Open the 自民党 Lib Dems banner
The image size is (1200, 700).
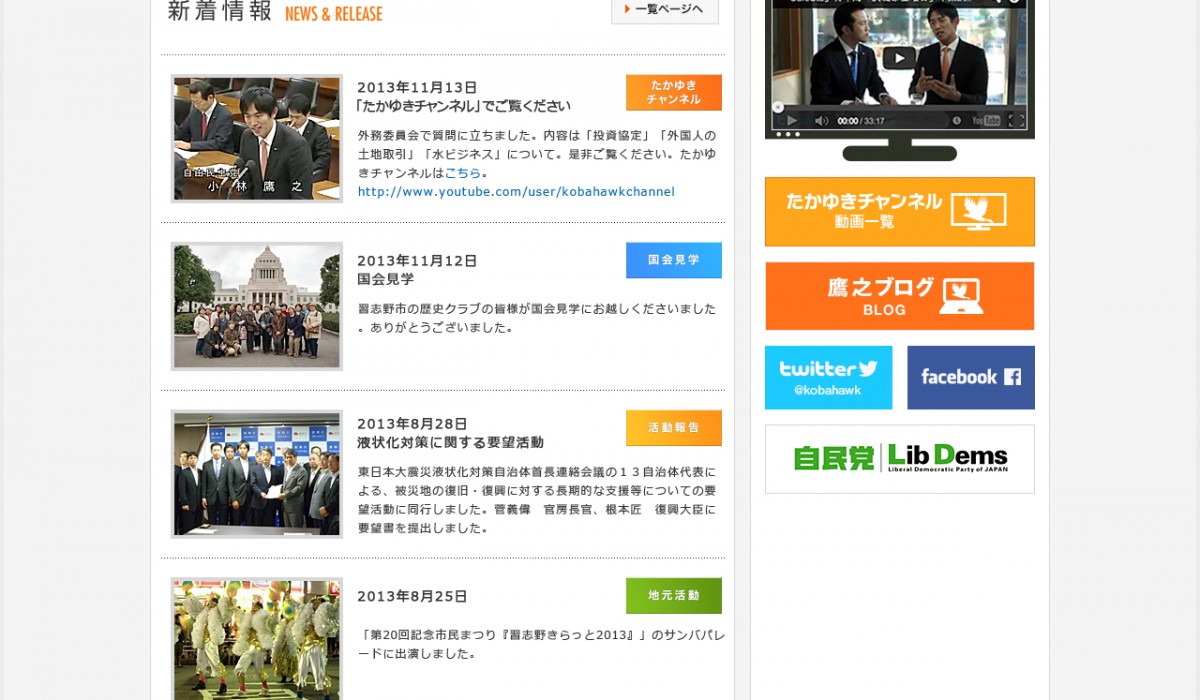tap(900, 459)
